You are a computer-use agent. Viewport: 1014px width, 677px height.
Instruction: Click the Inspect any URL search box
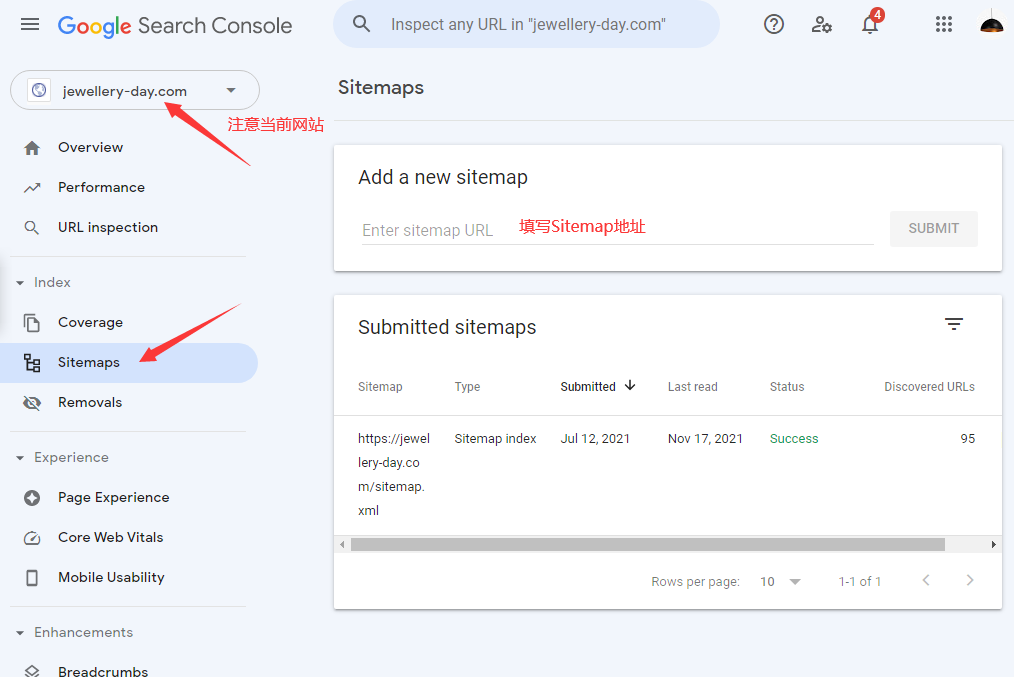tap(527, 25)
